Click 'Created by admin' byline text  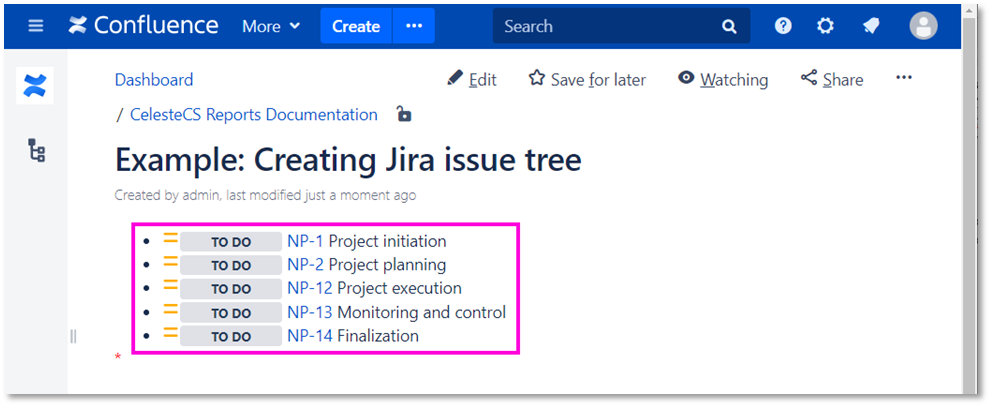point(167,195)
